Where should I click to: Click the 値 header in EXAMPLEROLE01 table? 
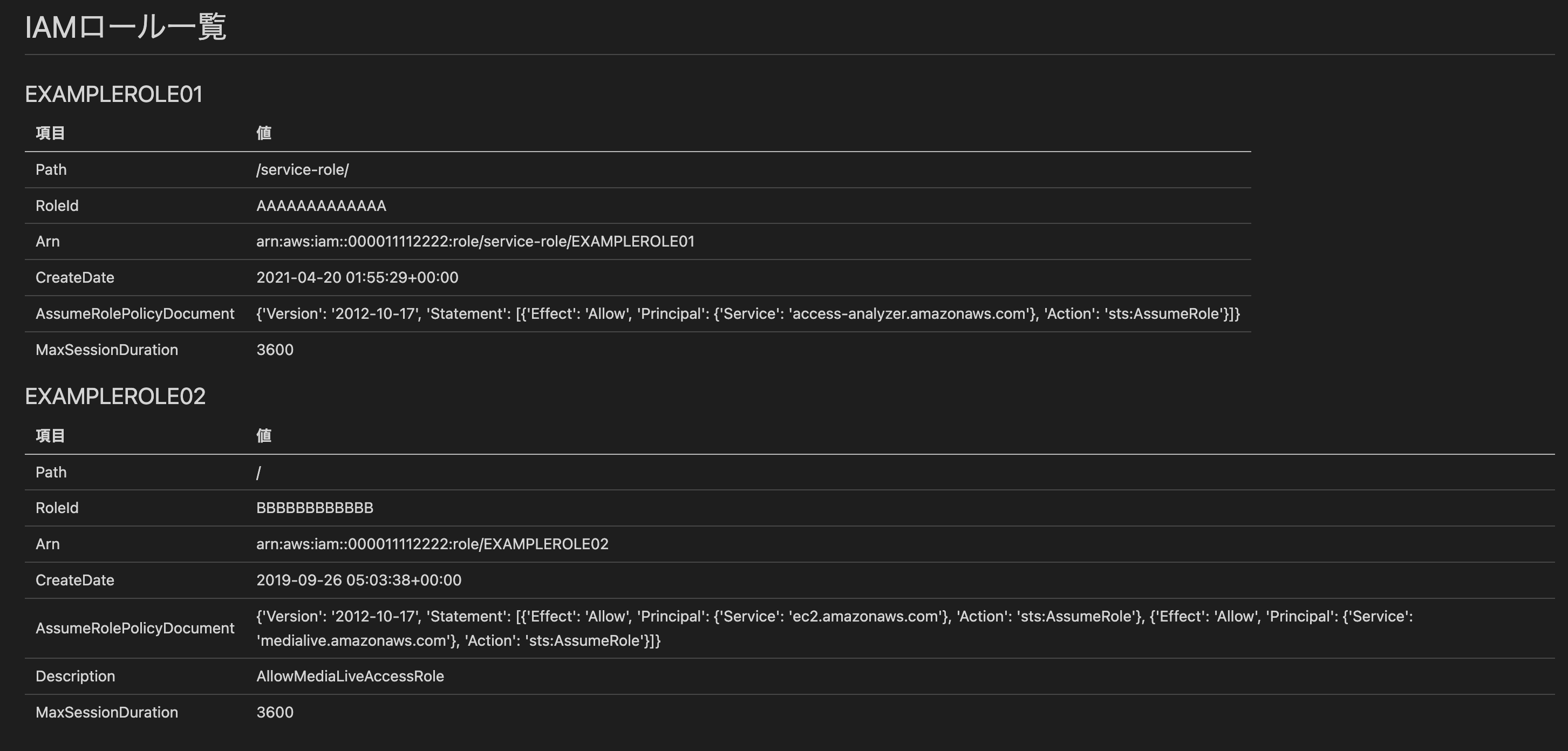pyautogui.click(x=263, y=133)
